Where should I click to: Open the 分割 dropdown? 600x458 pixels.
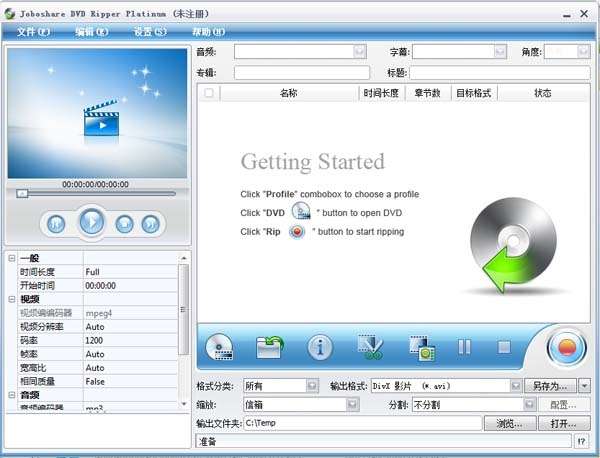tap(529, 404)
